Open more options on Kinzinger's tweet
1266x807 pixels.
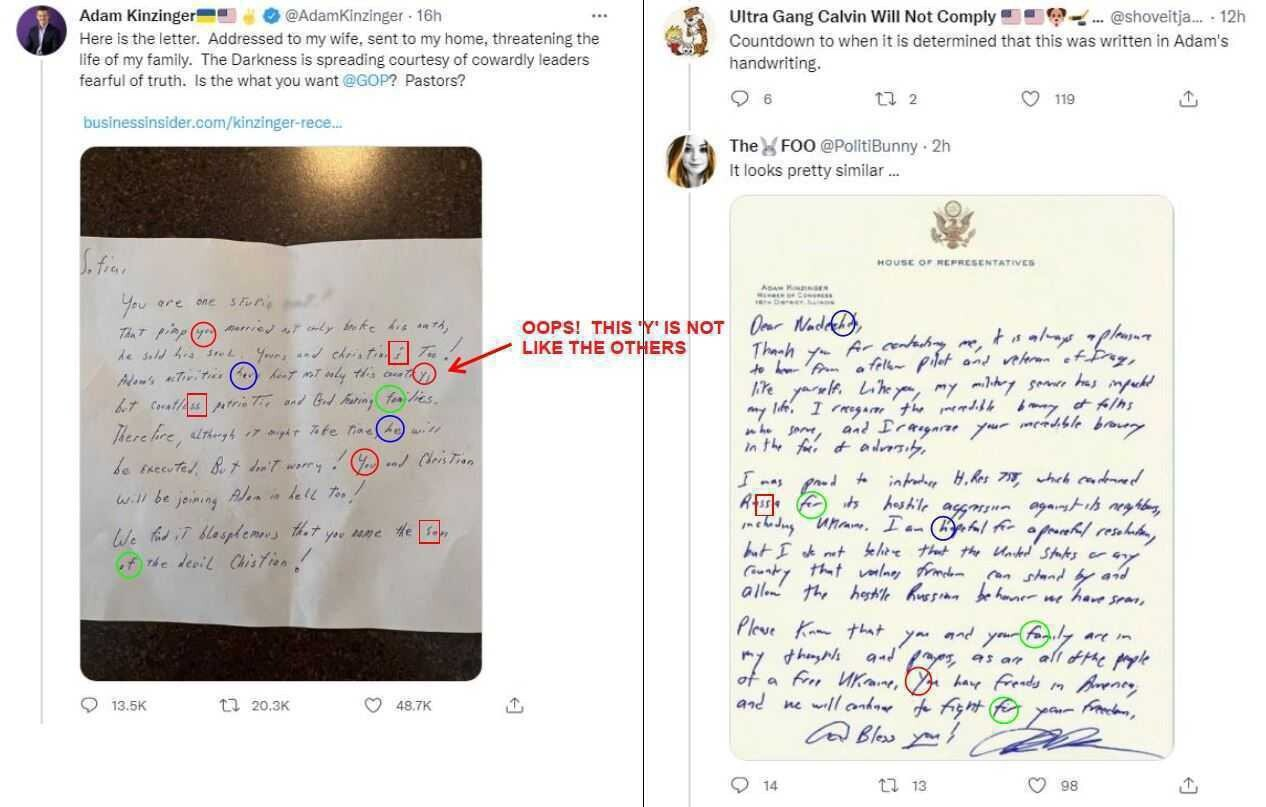(599, 16)
